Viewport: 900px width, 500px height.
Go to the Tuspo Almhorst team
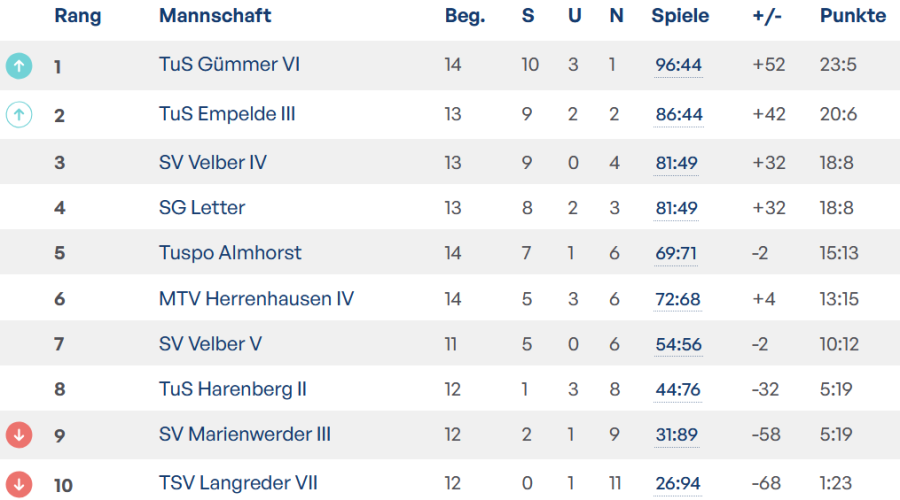click(x=230, y=253)
